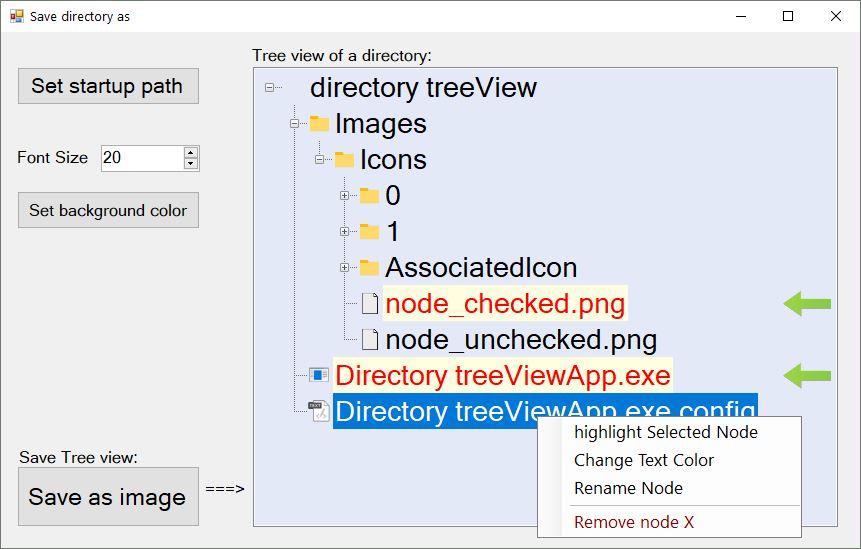Open the Set background color picker
861x549 pixels.
pyautogui.click(x=108, y=210)
